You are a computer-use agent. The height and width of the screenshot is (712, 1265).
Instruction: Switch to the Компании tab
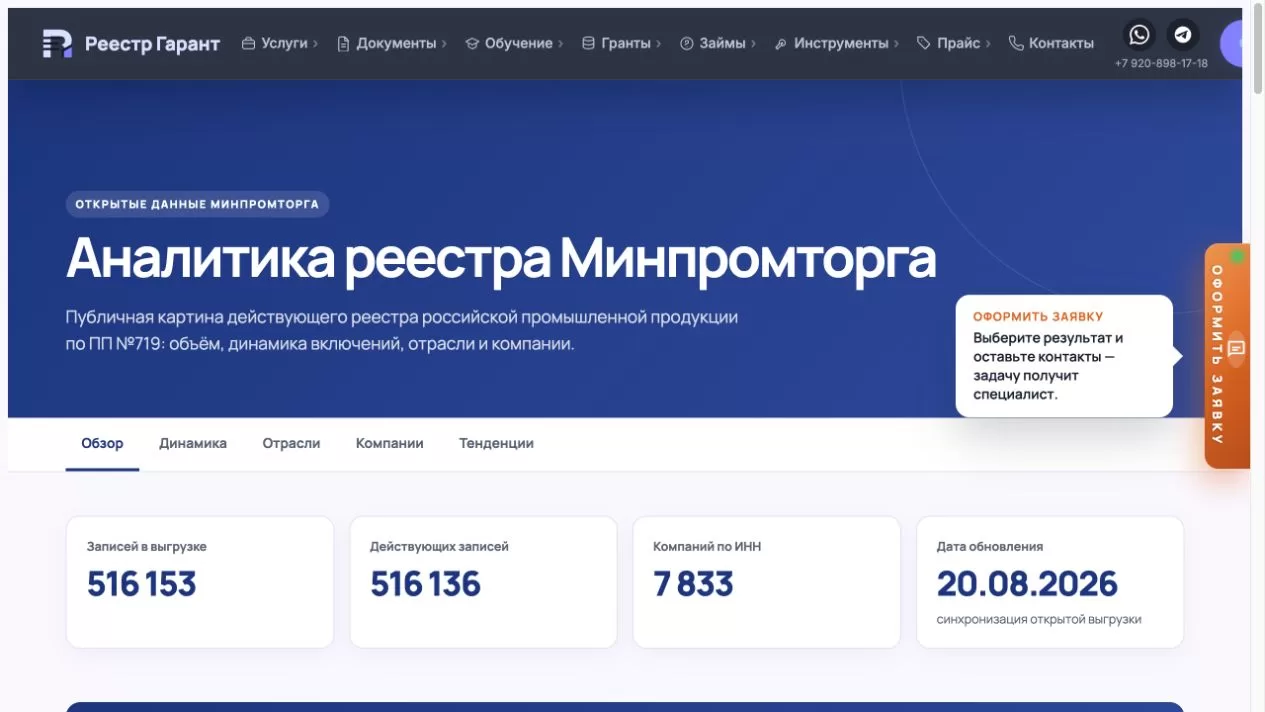tap(390, 443)
